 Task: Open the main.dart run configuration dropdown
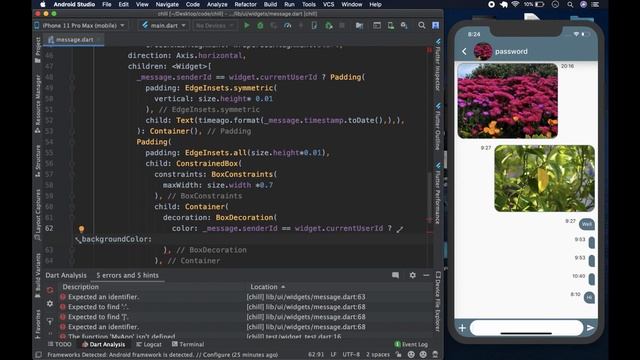164,25
